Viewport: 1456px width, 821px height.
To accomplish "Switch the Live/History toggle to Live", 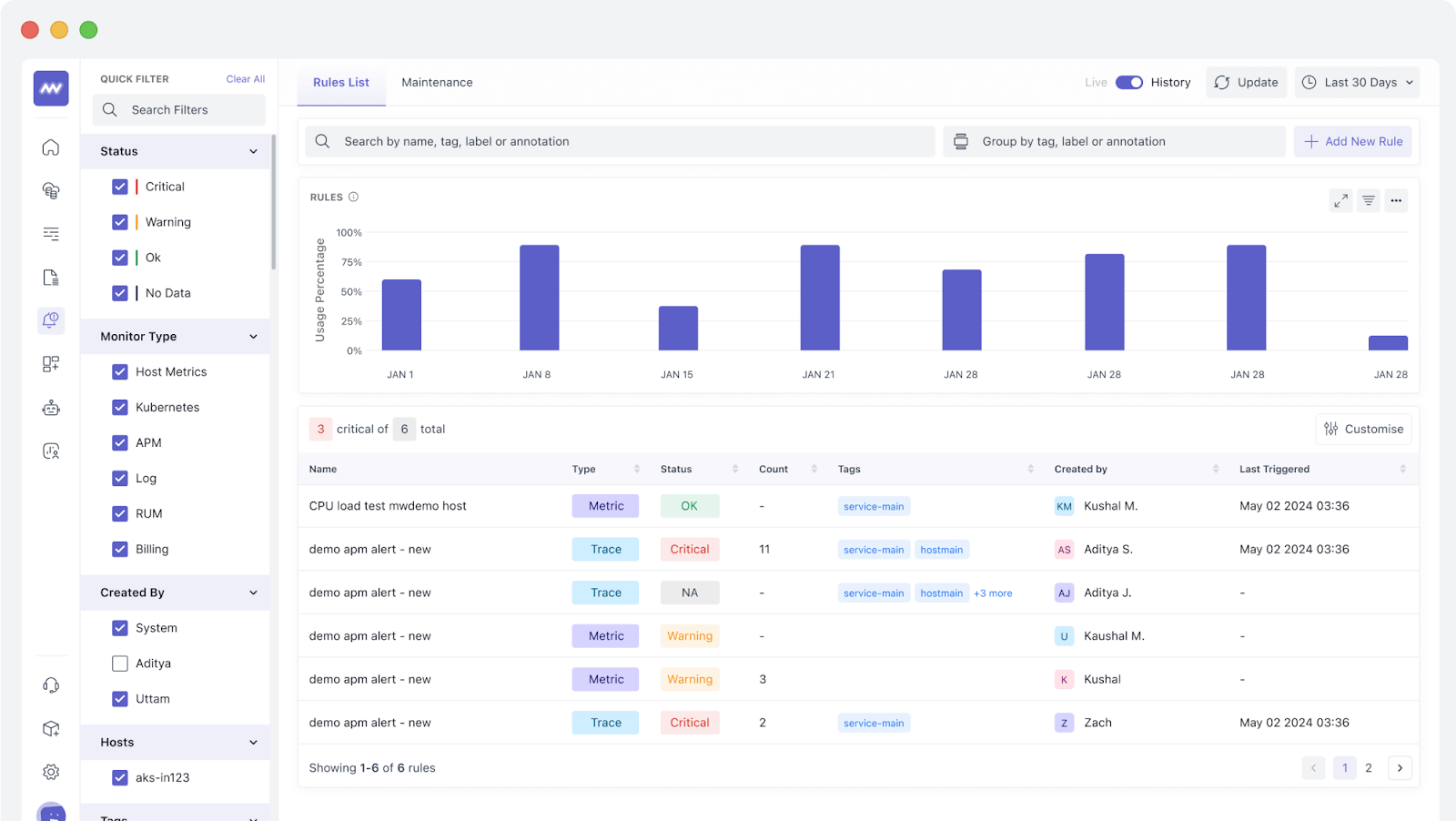I will click(1128, 82).
